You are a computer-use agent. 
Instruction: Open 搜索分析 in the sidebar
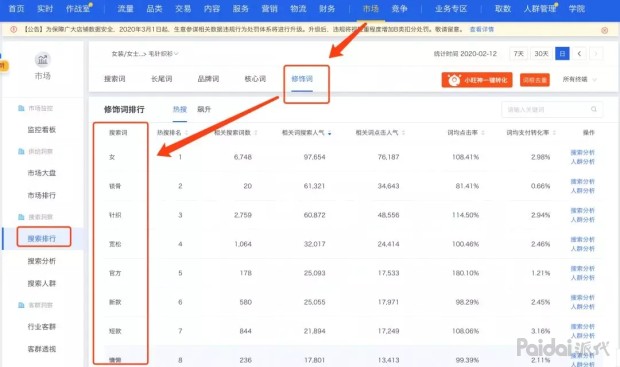(42, 261)
